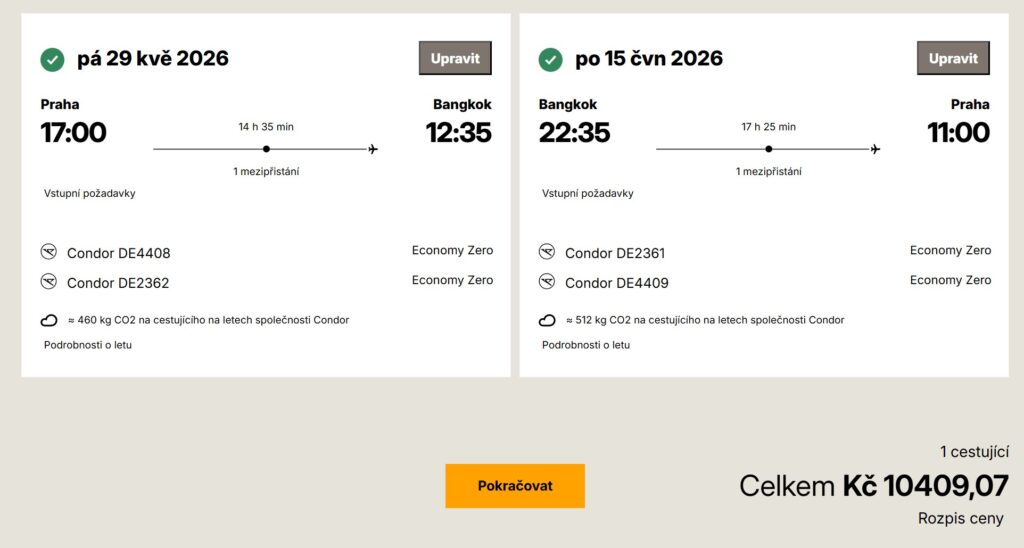This screenshot has height=548, width=1024.
Task: Click the stopover dot on return flight line
Action: pos(768,150)
